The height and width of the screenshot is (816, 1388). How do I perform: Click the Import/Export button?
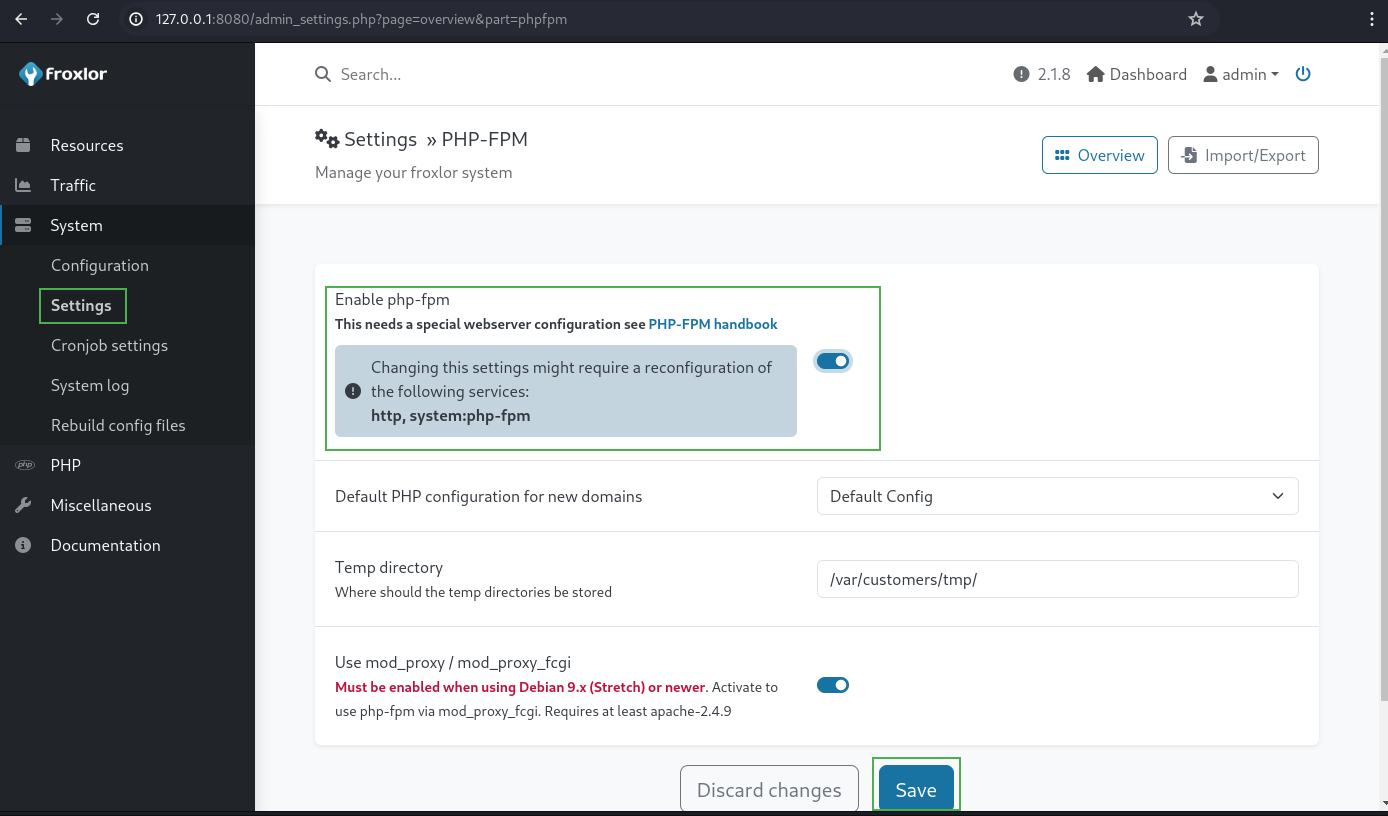pos(1243,155)
